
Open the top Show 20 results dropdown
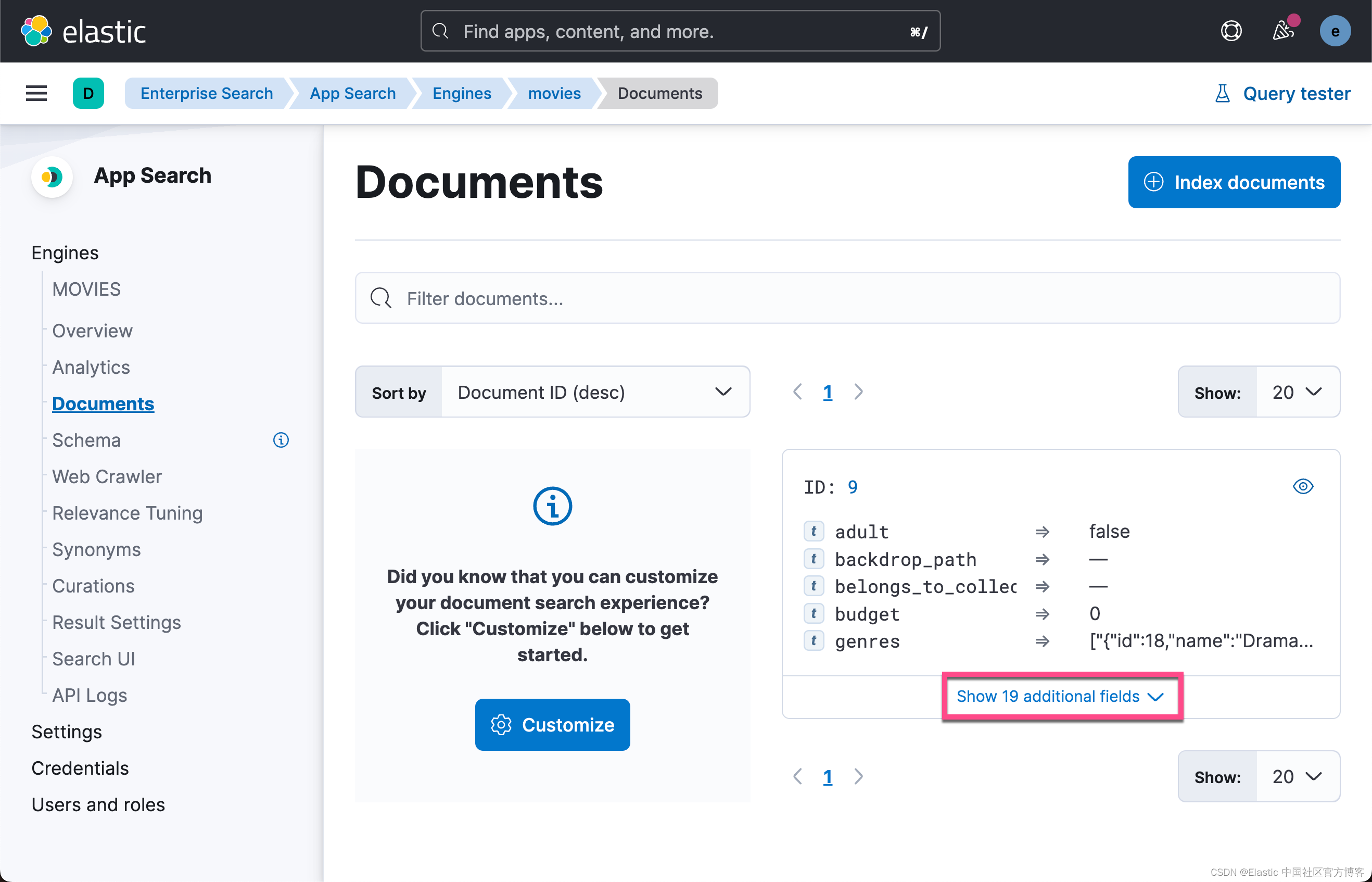click(1298, 393)
